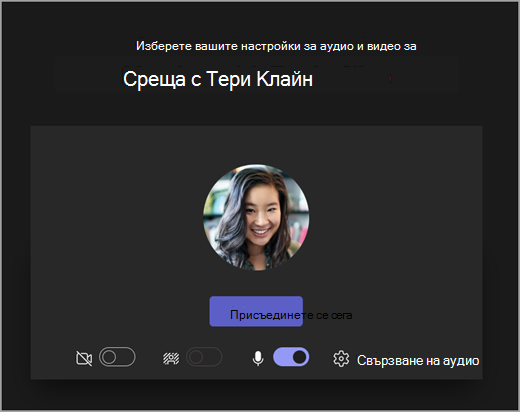
Task: Click the text Изберете вашите настройки за аудио и видео за
Action: 276,46
